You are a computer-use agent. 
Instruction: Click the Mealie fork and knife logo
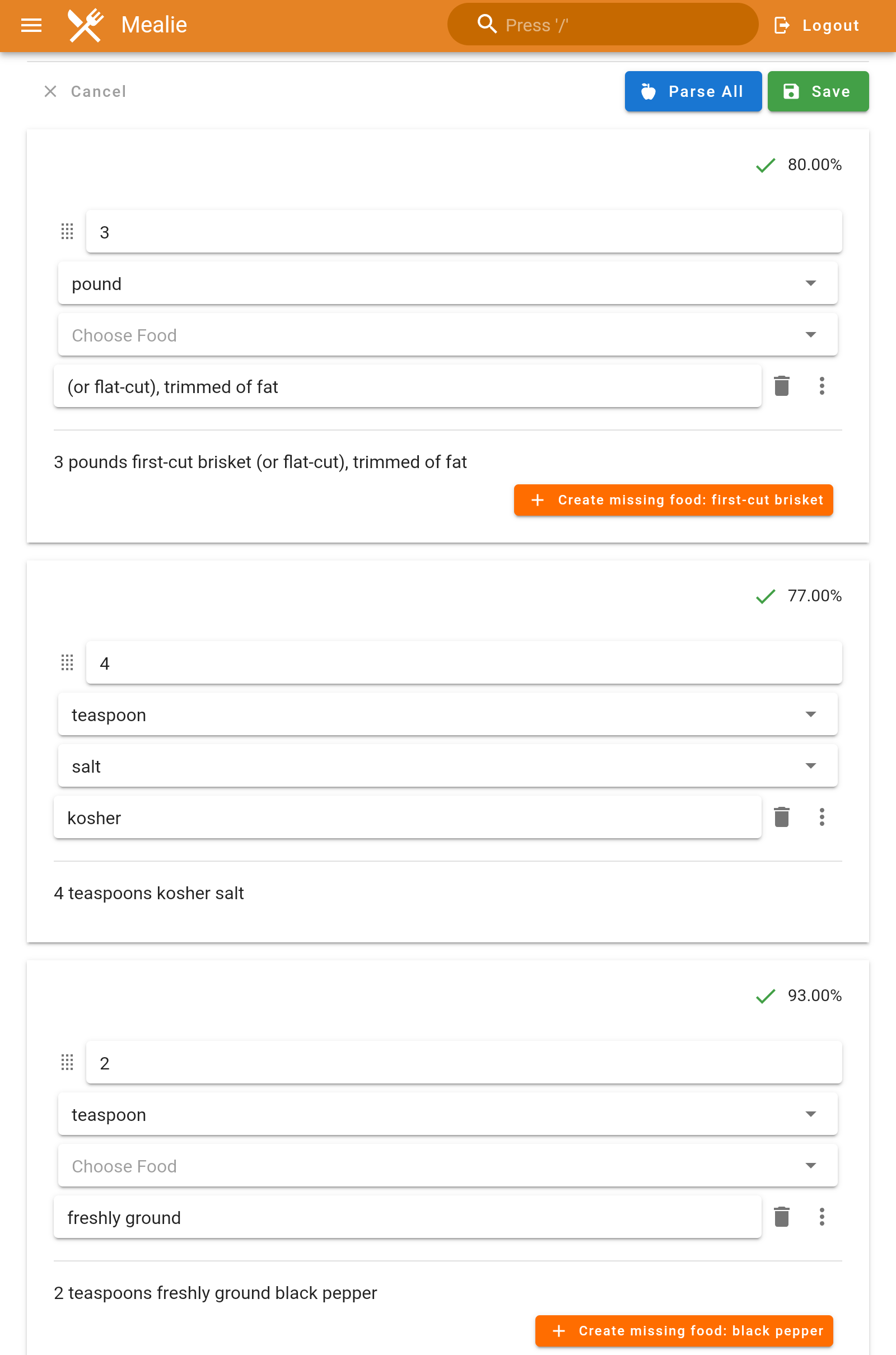pos(86,25)
